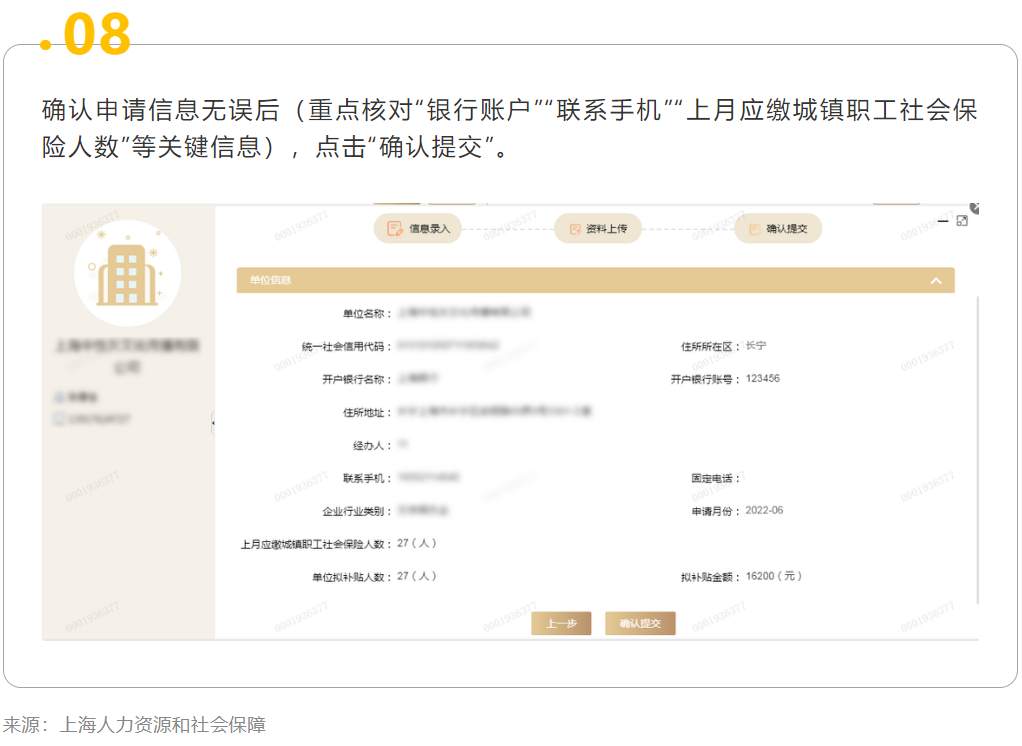Collapse the 单位信息 section with chevron
Screen dimensions: 1022x746
tap(936, 281)
